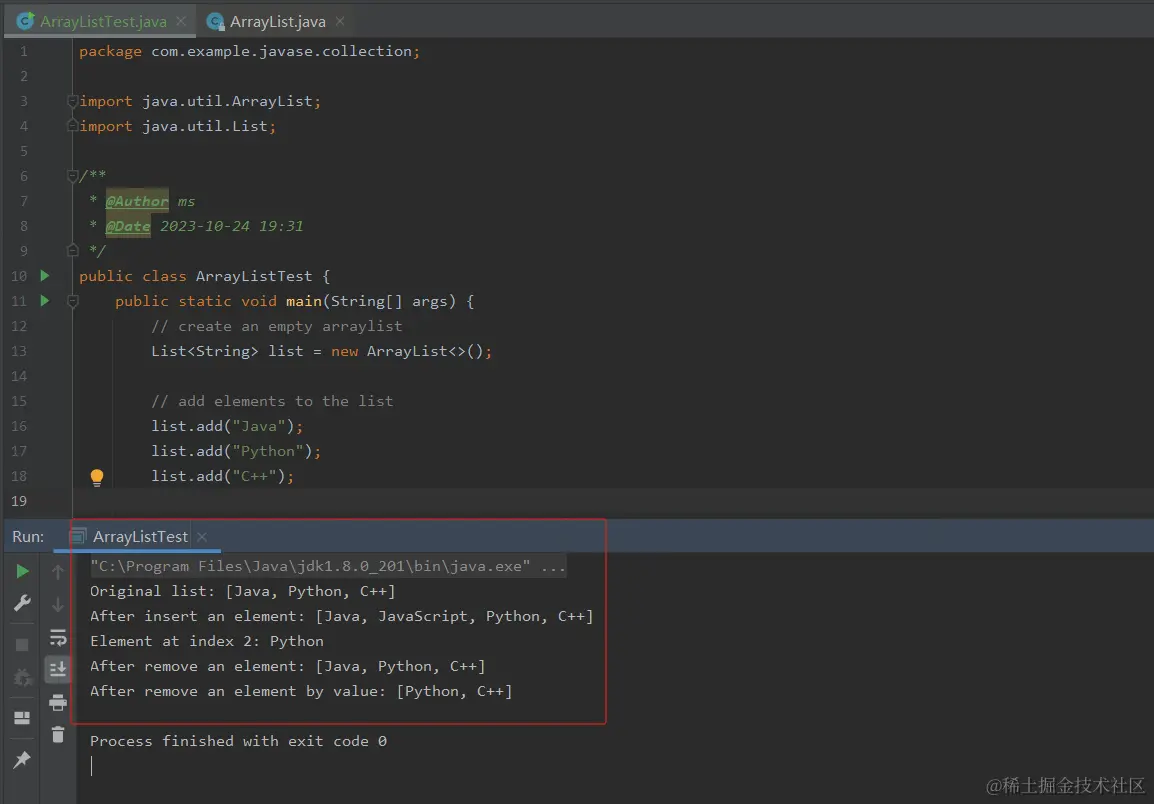
Task: Click the debug bug icon in Run panel
Action: [x=22, y=677]
